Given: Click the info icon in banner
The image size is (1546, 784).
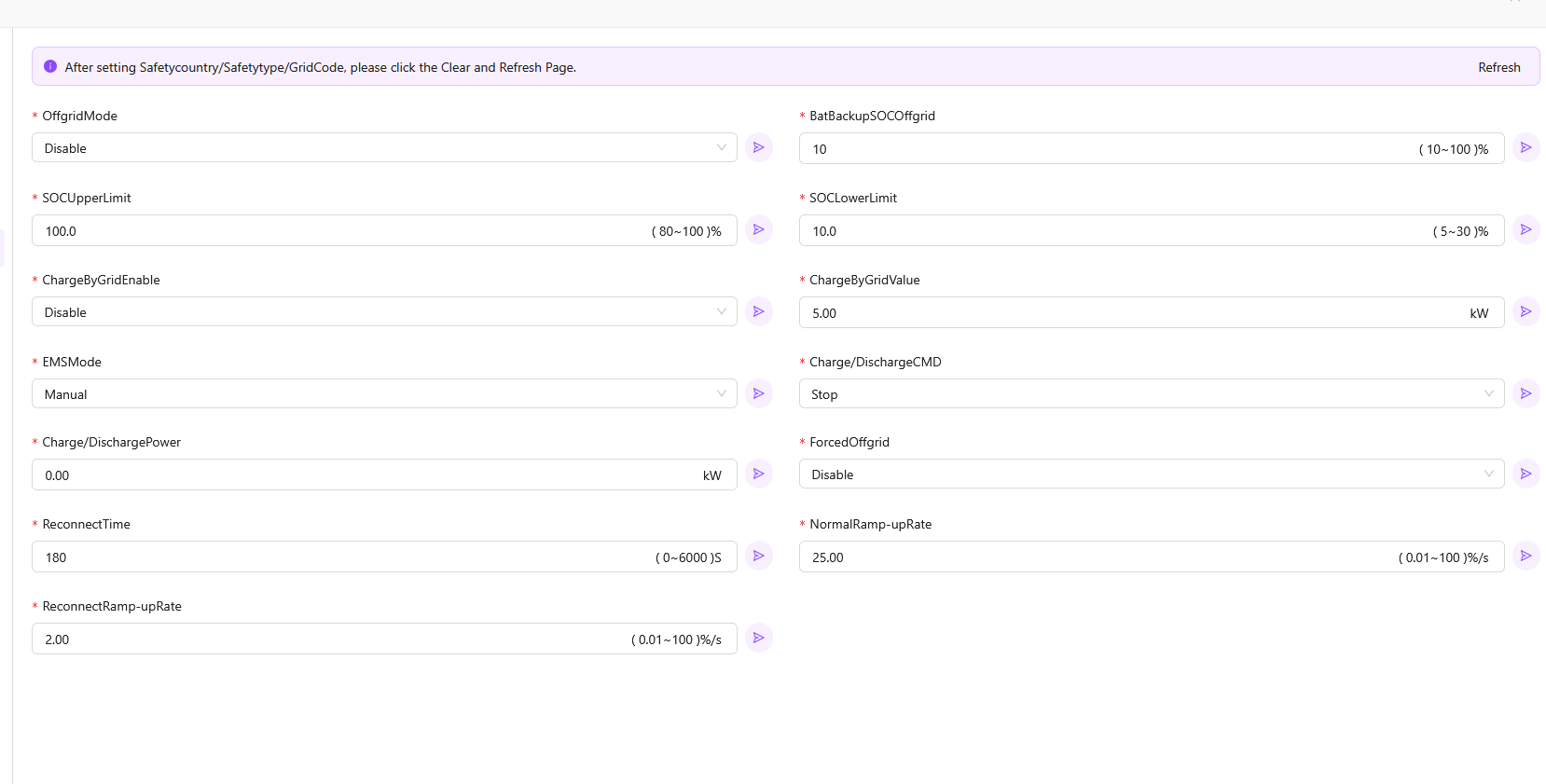Looking at the screenshot, I should coord(50,67).
